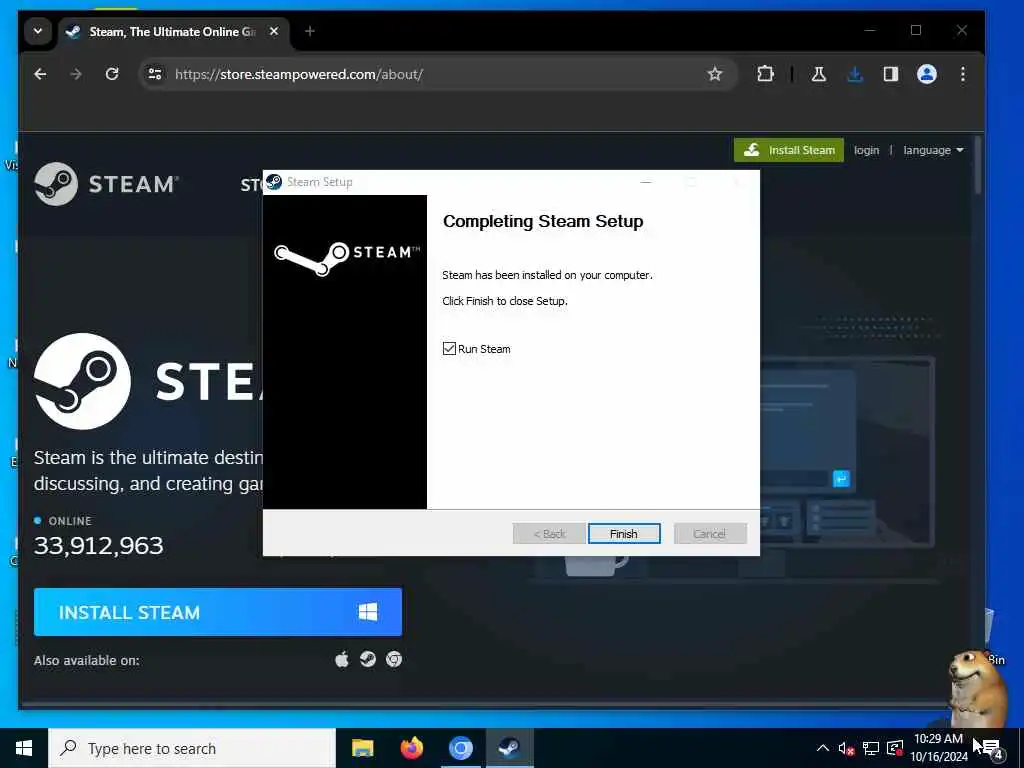Check the Run Steam checkbox
Screen dimensions: 1024x768
[x=449, y=349]
